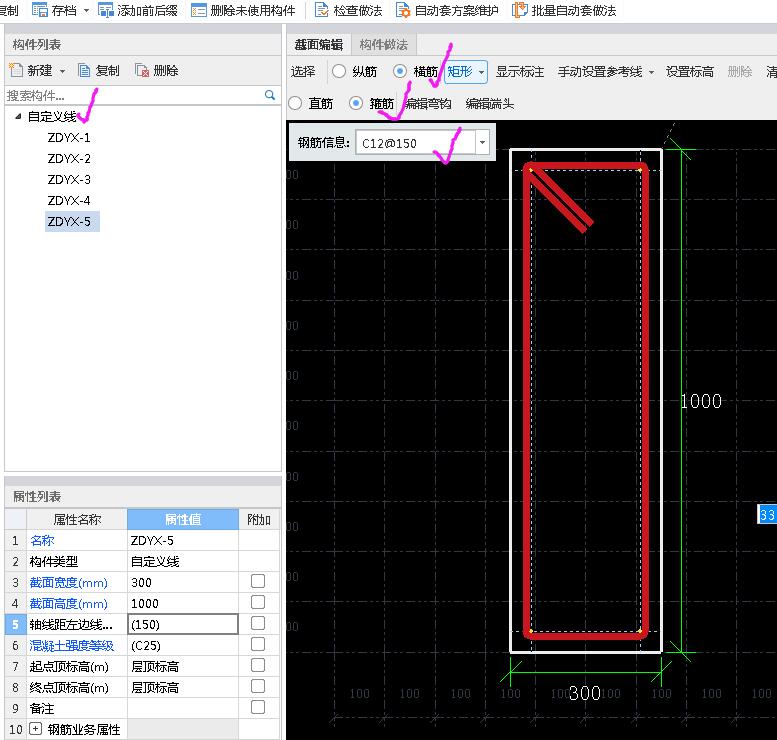Click the 复制 icon in the component list

84,71
